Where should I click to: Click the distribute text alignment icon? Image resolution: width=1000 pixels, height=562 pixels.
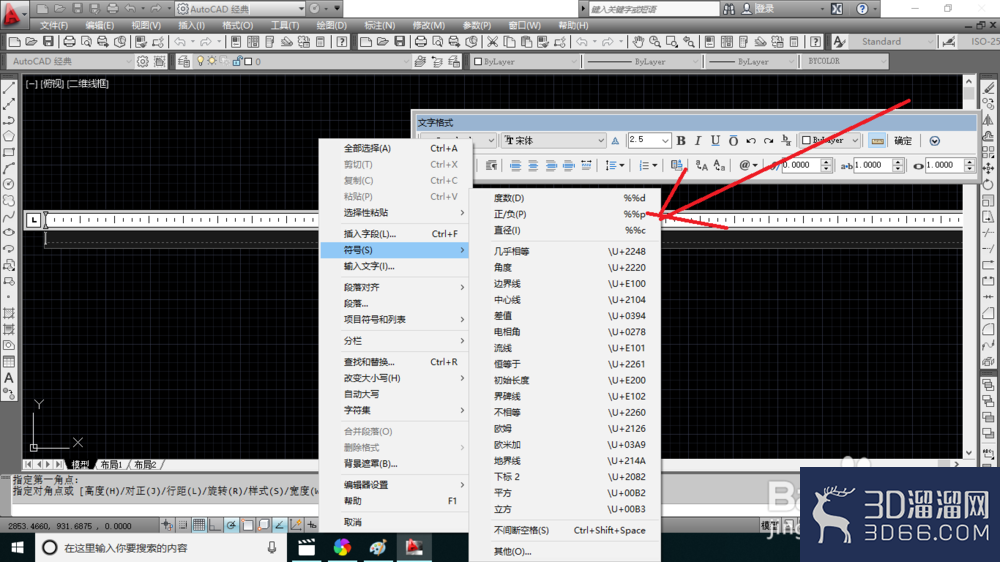pyautogui.click(x=586, y=165)
